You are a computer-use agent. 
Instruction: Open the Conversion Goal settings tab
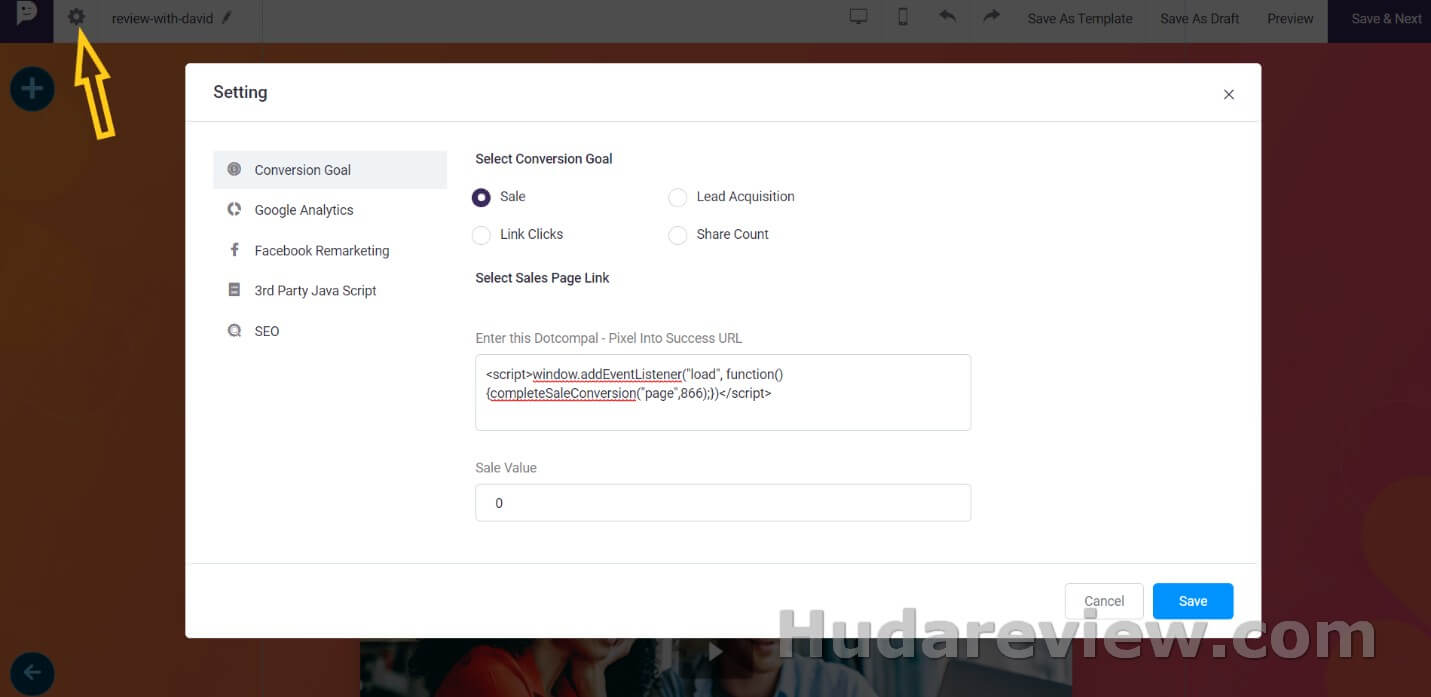point(330,170)
